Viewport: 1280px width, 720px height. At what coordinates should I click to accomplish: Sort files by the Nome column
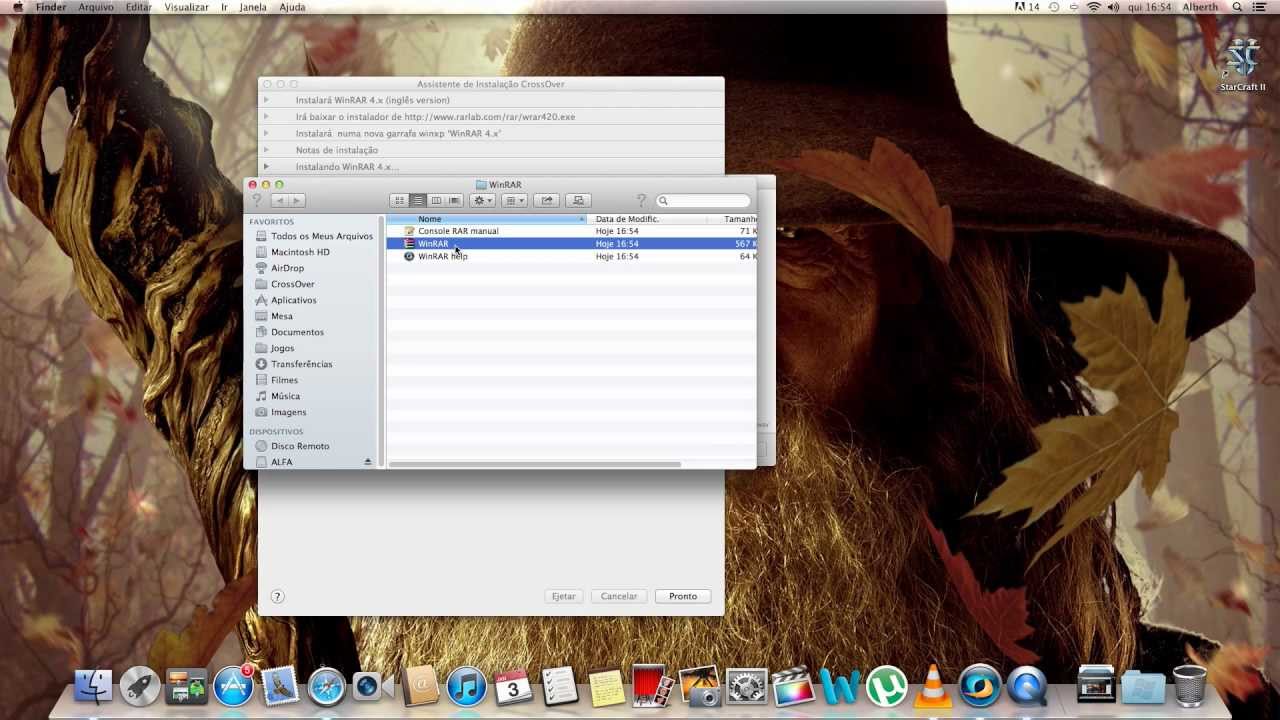(487, 219)
